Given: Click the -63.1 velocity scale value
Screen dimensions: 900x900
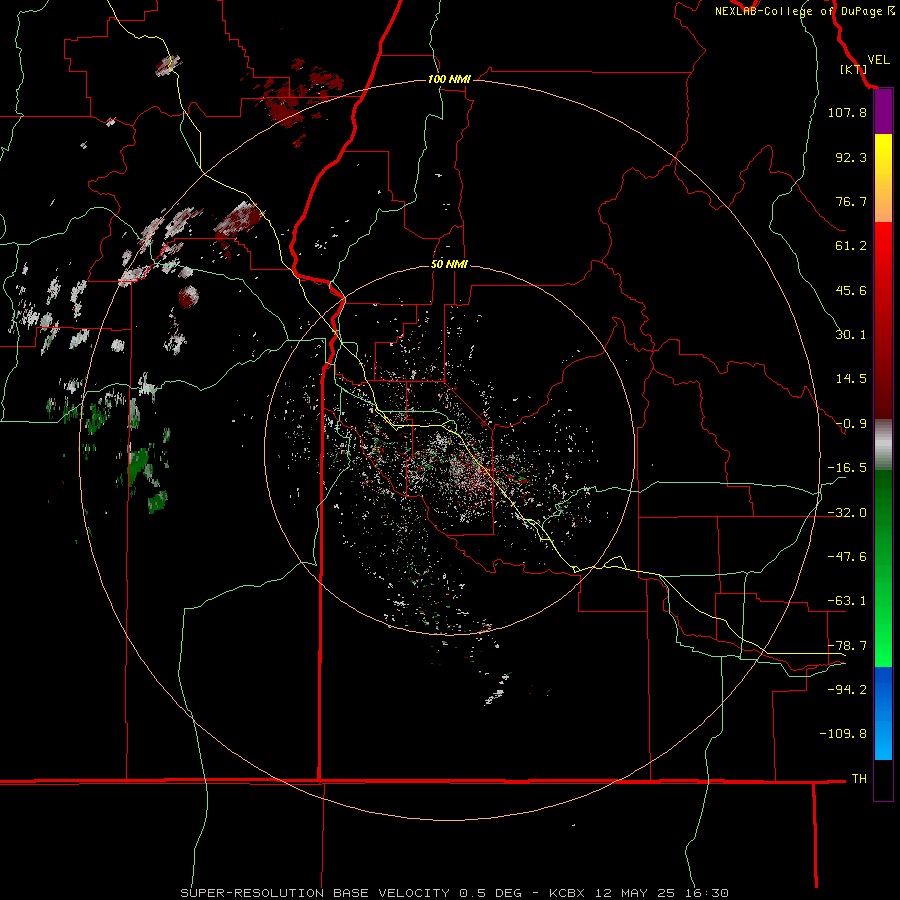Looking at the screenshot, I should click(x=847, y=601).
